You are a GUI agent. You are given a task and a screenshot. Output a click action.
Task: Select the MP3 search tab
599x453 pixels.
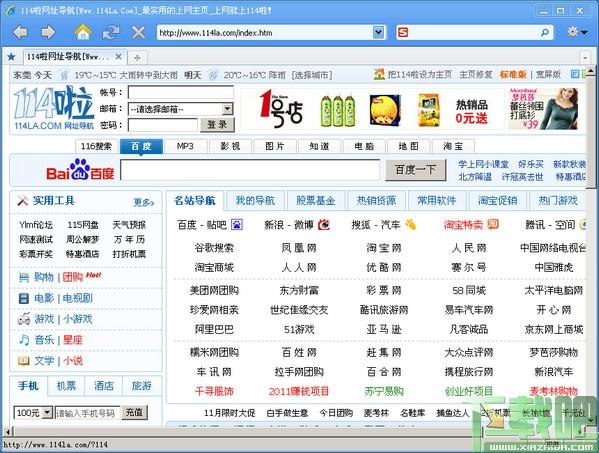coord(185,146)
